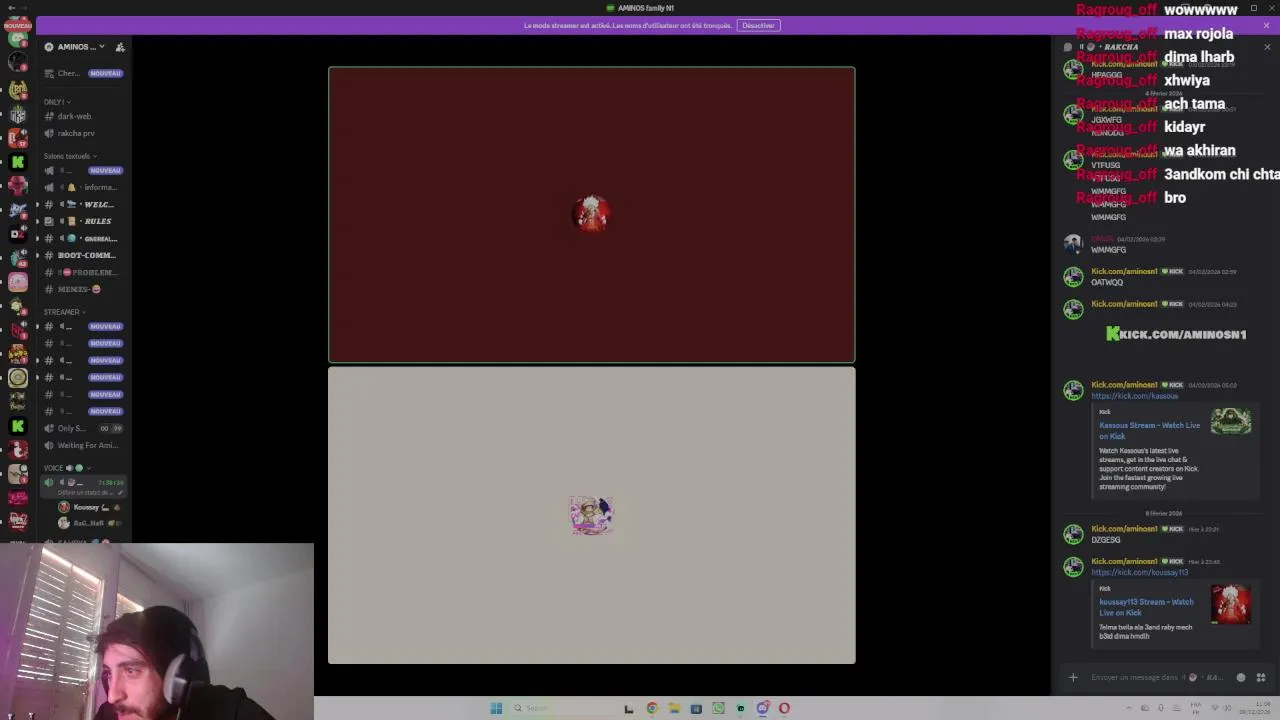Click the plus attach button in chat

(1073, 677)
